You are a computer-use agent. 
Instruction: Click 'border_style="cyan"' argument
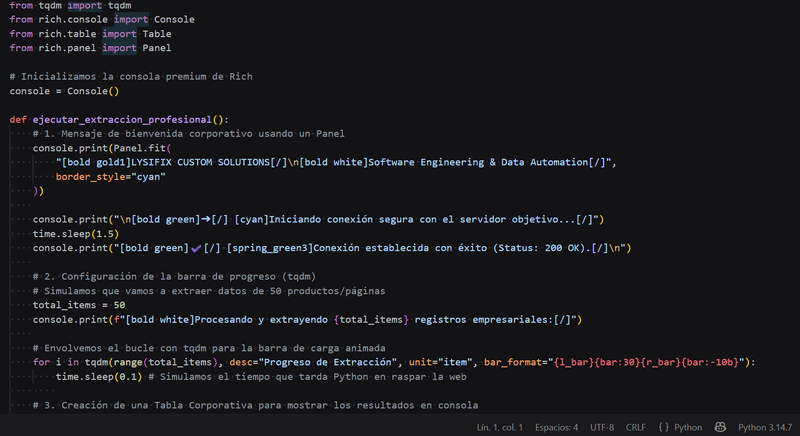click(x=111, y=176)
